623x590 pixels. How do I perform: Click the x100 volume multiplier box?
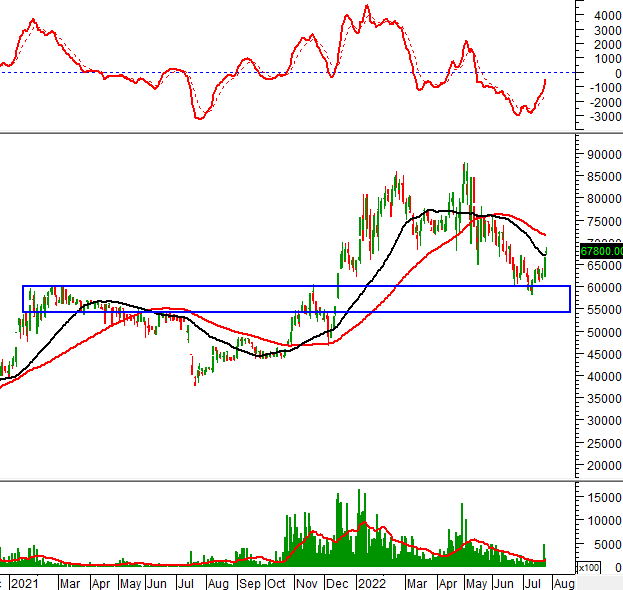pyautogui.click(x=589, y=568)
